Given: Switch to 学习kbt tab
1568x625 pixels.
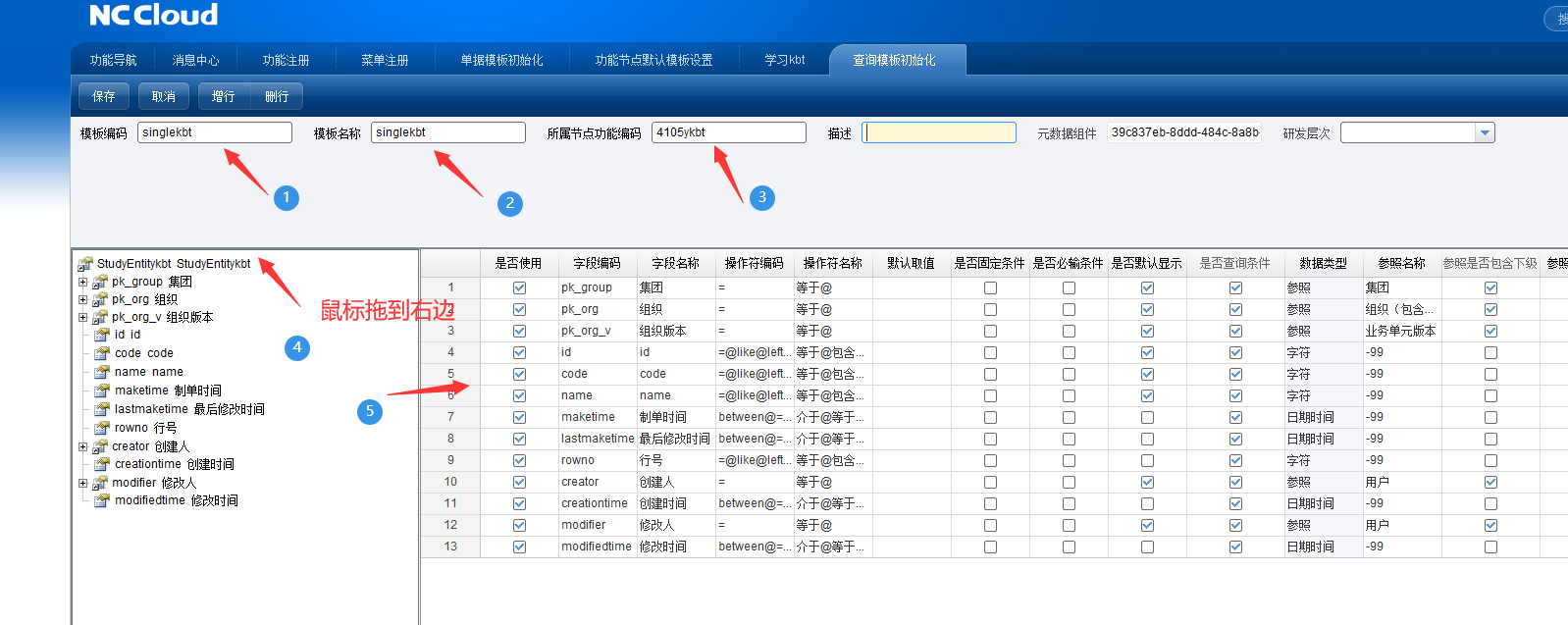Looking at the screenshot, I should tap(785, 60).
